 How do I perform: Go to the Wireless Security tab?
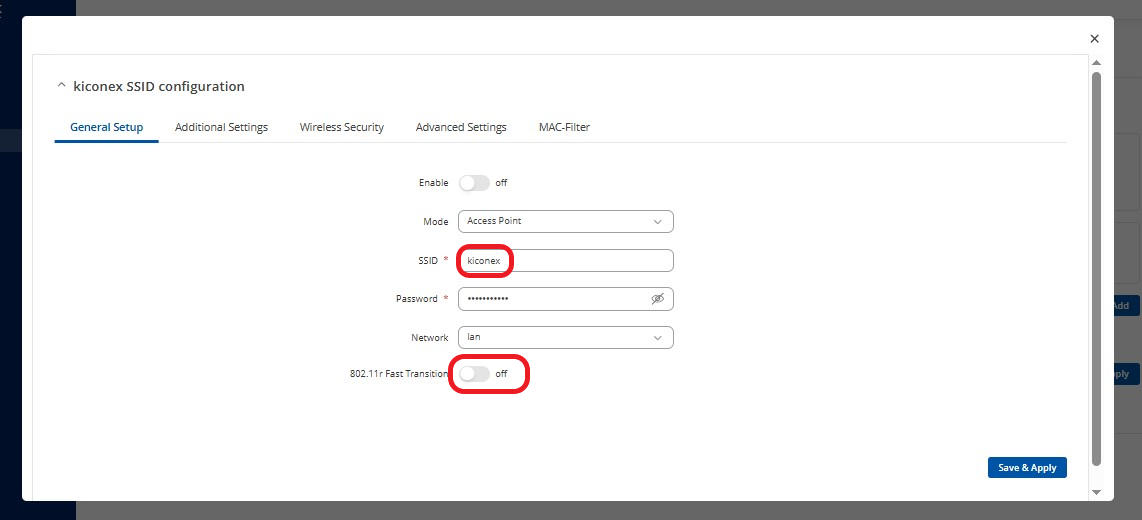pyautogui.click(x=342, y=128)
